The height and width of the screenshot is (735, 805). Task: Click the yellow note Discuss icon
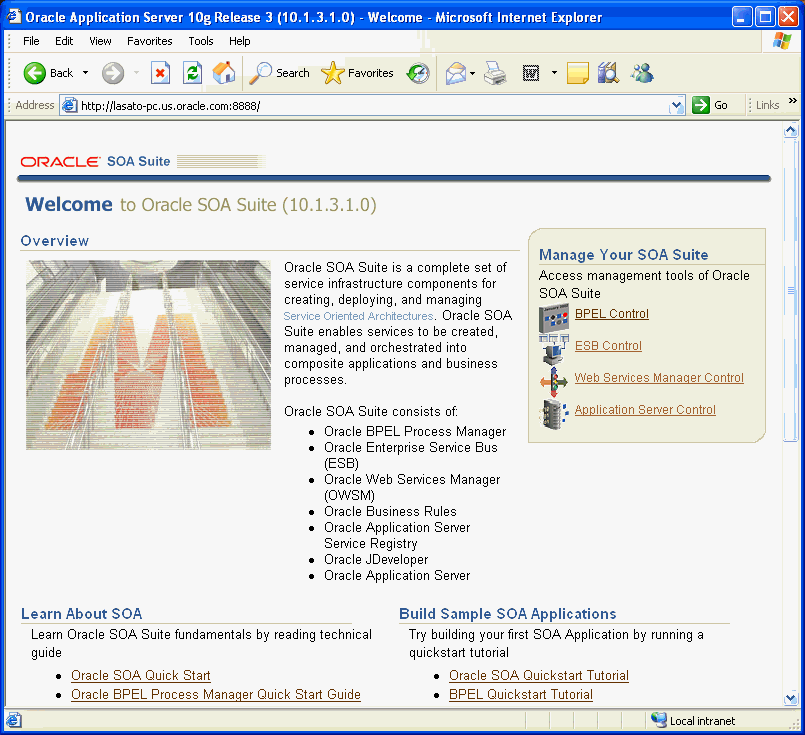(x=578, y=73)
